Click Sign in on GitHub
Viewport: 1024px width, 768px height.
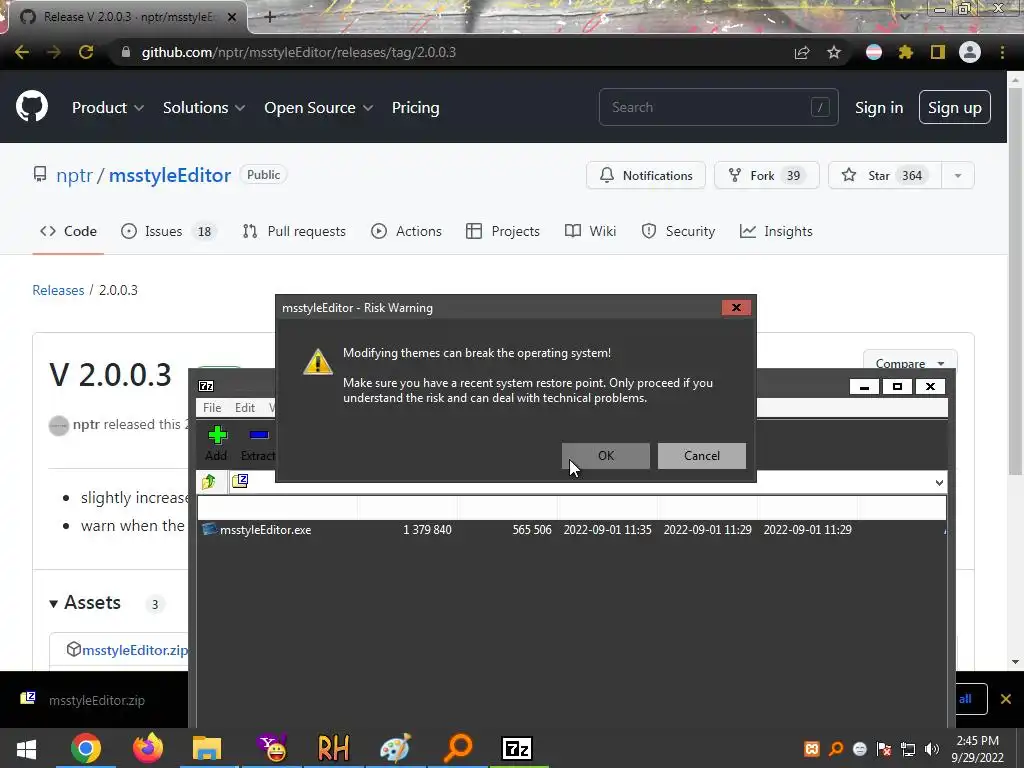(879, 108)
